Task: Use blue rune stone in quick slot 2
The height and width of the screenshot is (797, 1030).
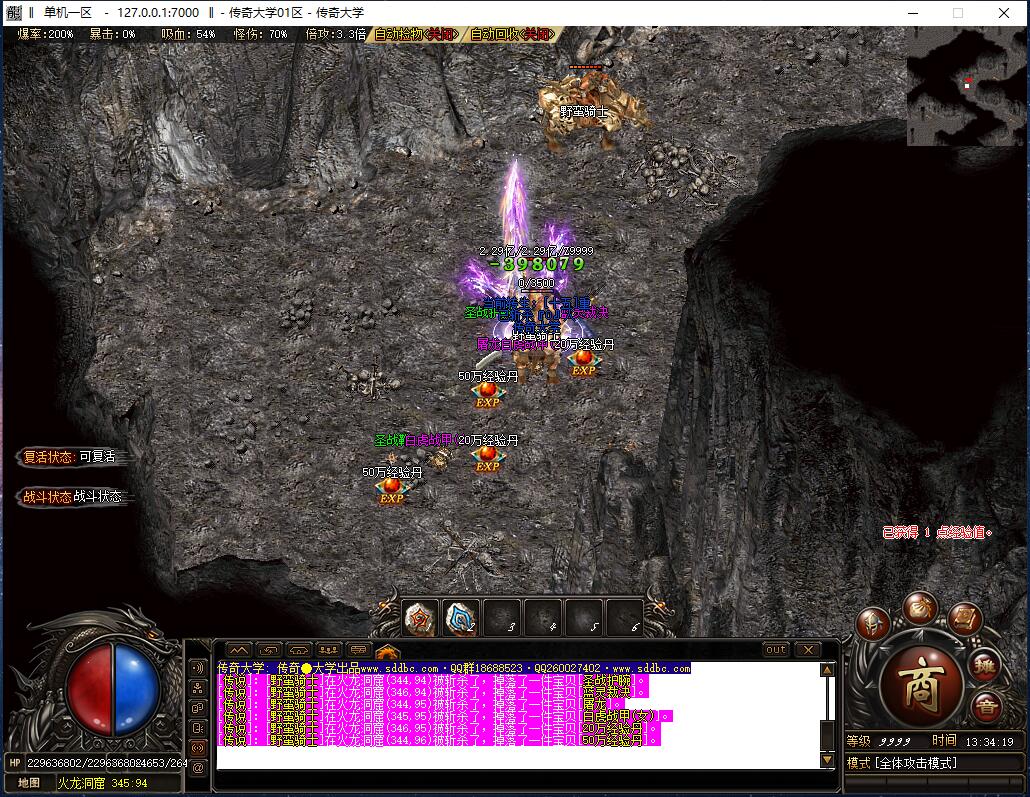Action: [x=460, y=618]
